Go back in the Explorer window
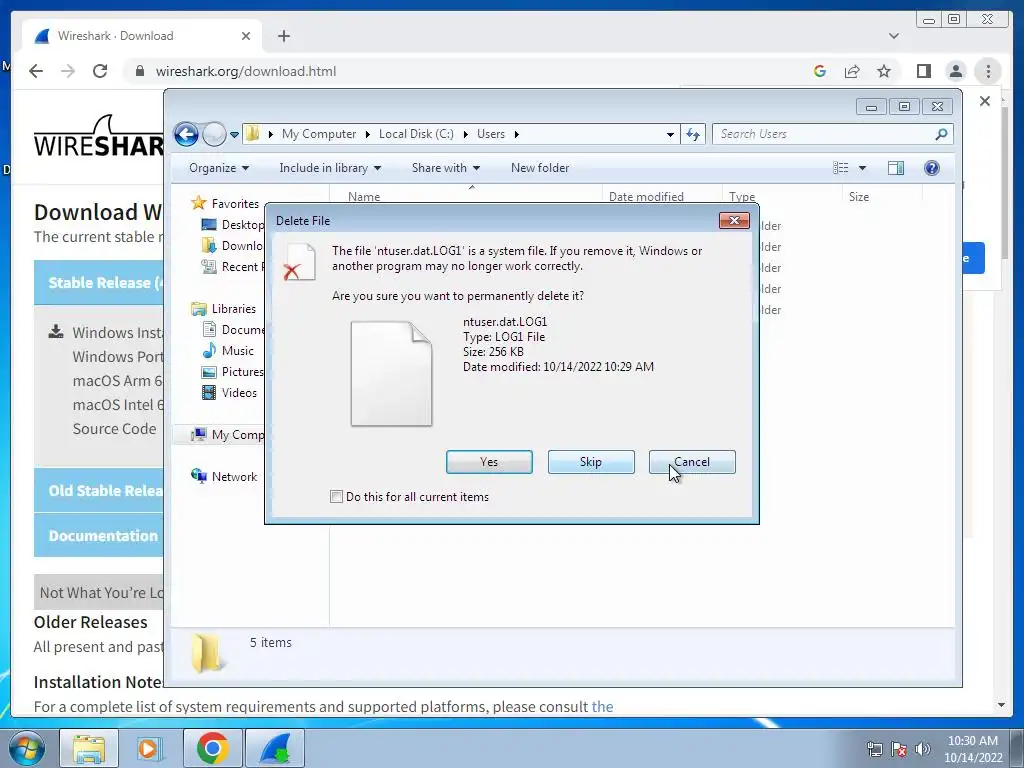The height and width of the screenshot is (768, 1024). 186,135
